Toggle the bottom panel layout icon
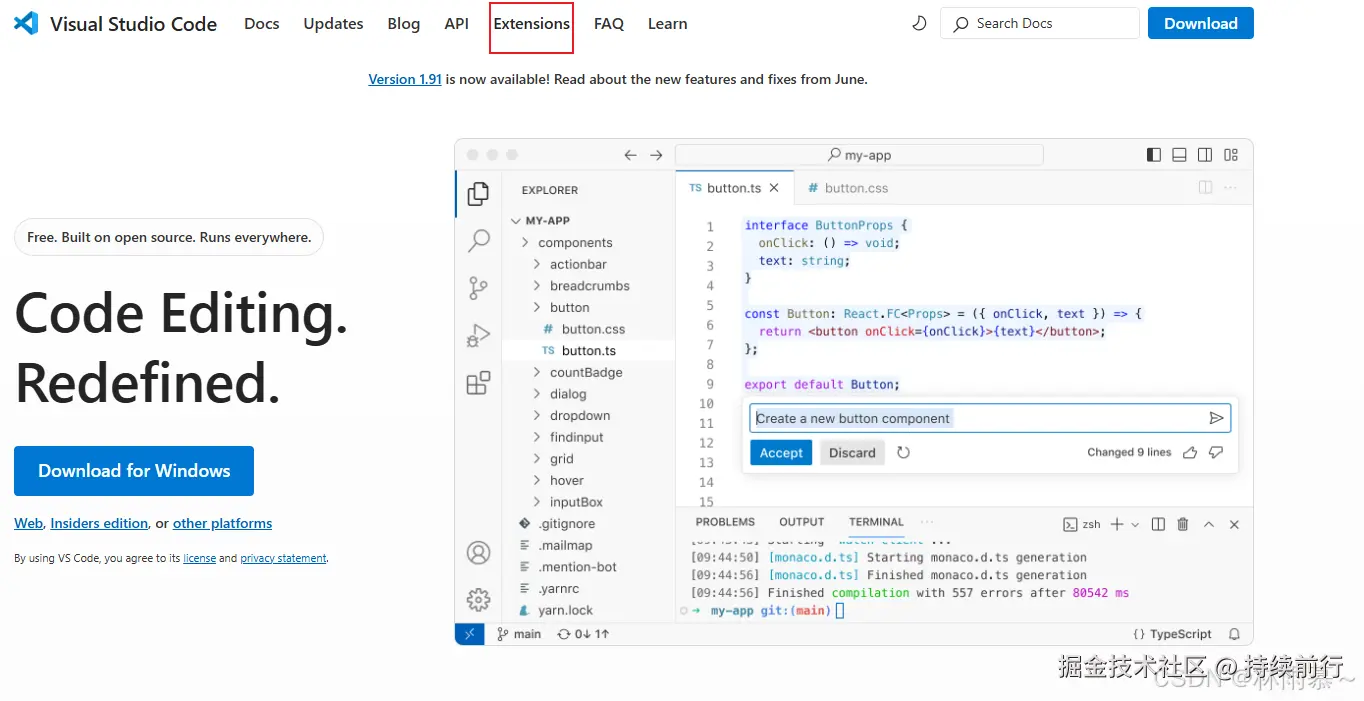Image resolution: width=1364 pixels, height=701 pixels. tap(1179, 155)
